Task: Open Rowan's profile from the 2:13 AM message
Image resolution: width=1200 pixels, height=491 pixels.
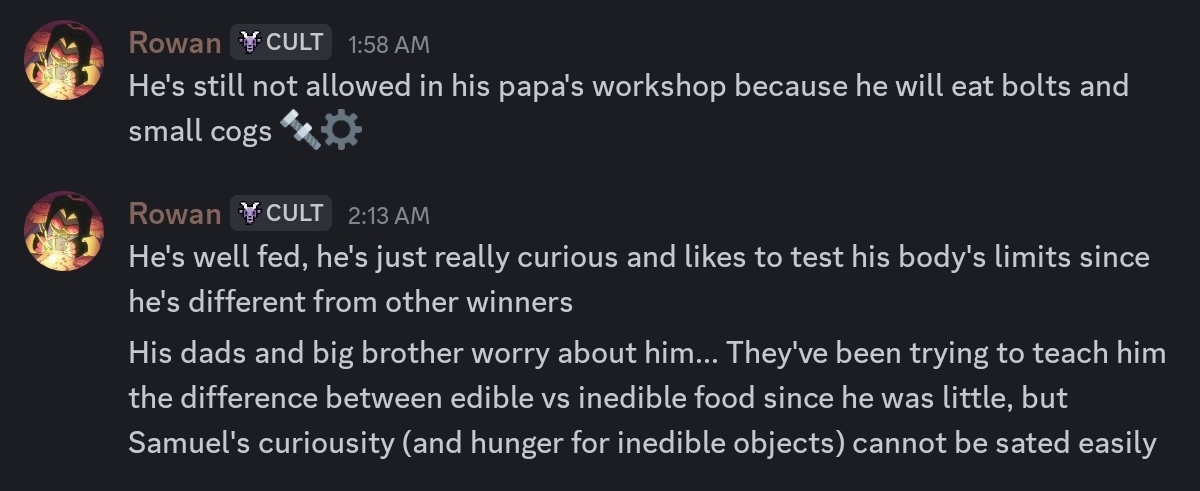Action: (x=175, y=213)
